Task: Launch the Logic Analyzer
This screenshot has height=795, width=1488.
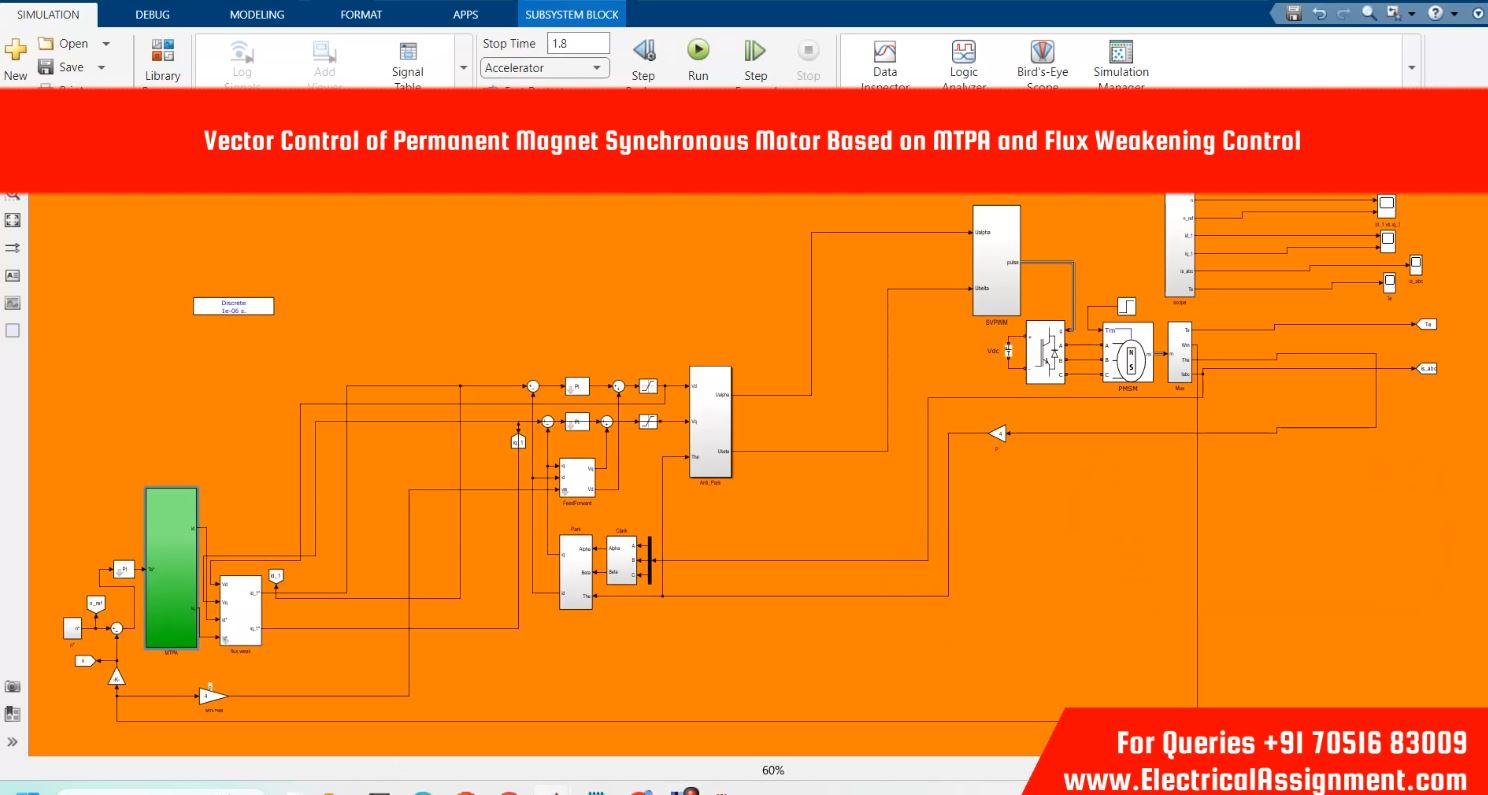Action: (963, 52)
